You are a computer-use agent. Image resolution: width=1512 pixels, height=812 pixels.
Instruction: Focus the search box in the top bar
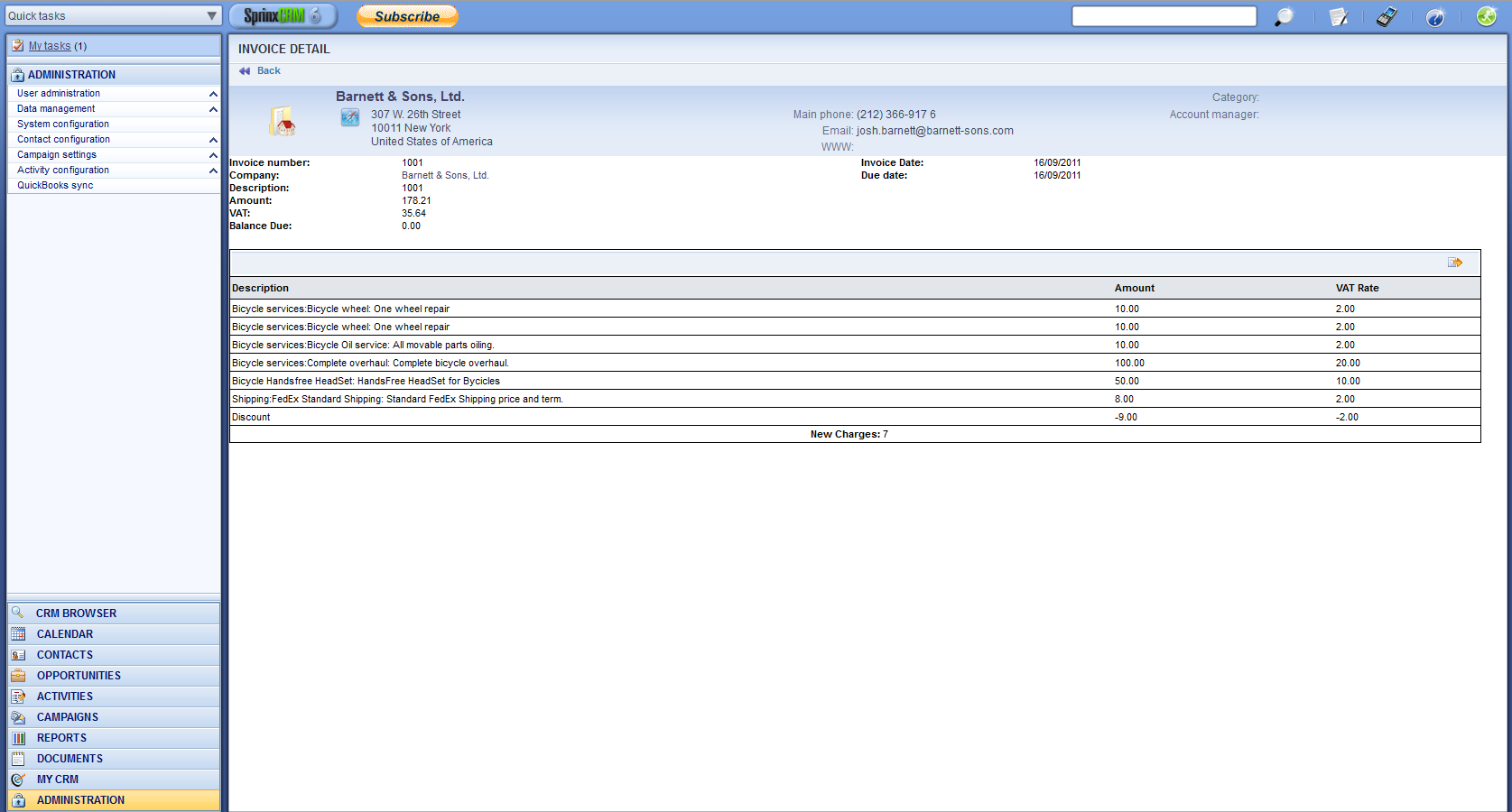(1164, 16)
